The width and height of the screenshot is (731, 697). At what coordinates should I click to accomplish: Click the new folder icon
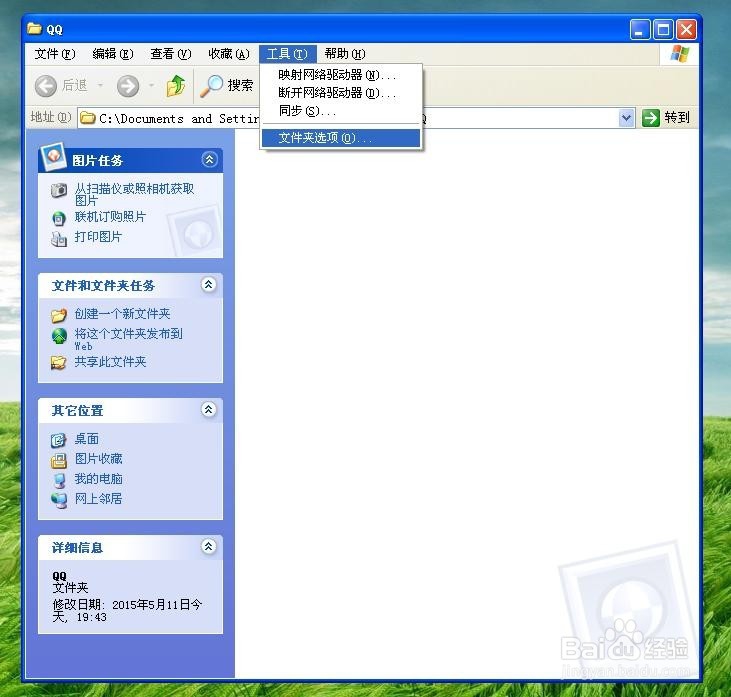pos(59,316)
